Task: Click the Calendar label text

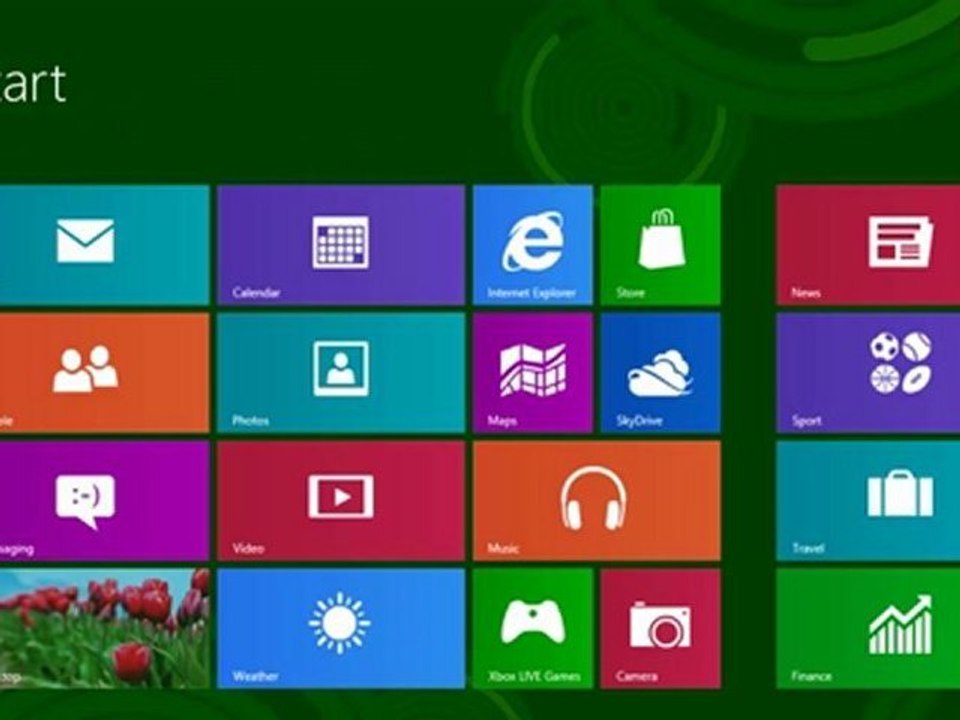Action: [257, 293]
